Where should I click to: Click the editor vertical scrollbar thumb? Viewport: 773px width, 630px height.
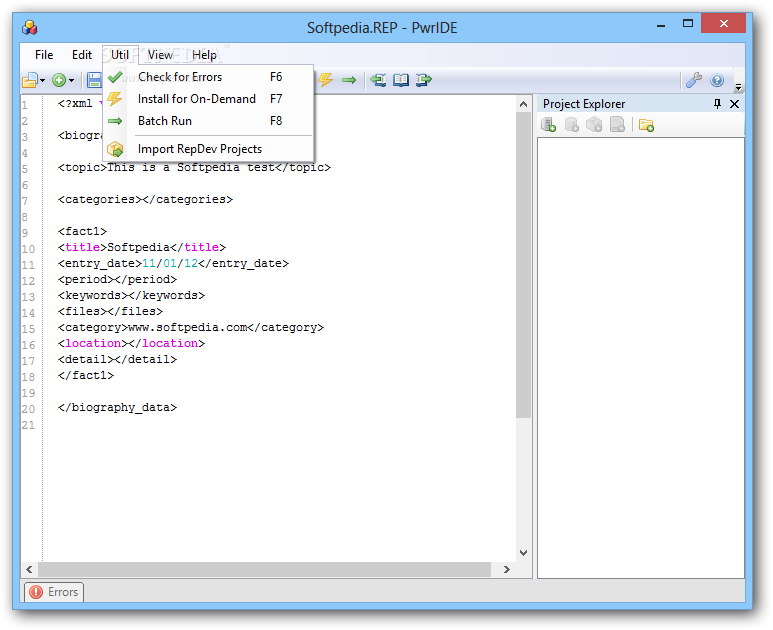pyautogui.click(x=524, y=265)
